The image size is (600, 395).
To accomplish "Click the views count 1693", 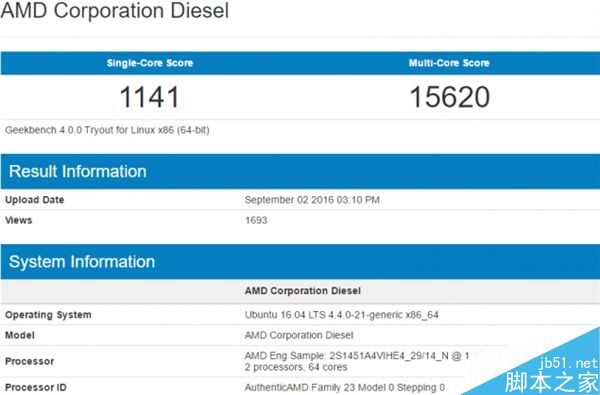I will click(x=256, y=220).
